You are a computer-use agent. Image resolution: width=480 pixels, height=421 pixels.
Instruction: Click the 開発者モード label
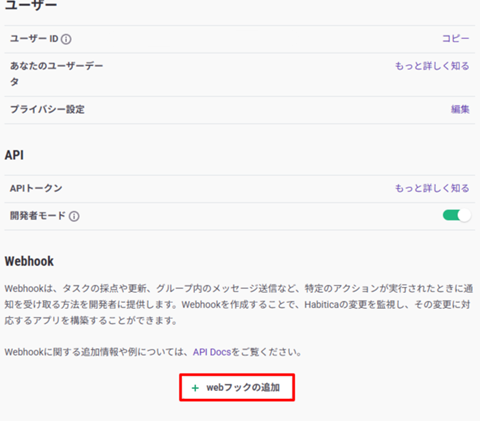38,216
